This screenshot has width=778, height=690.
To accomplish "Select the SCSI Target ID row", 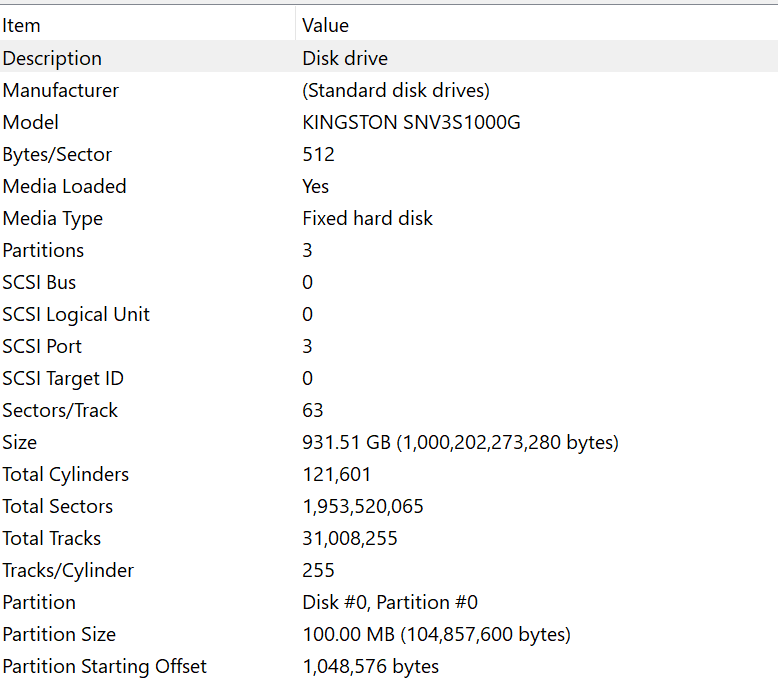I will (63, 378).
